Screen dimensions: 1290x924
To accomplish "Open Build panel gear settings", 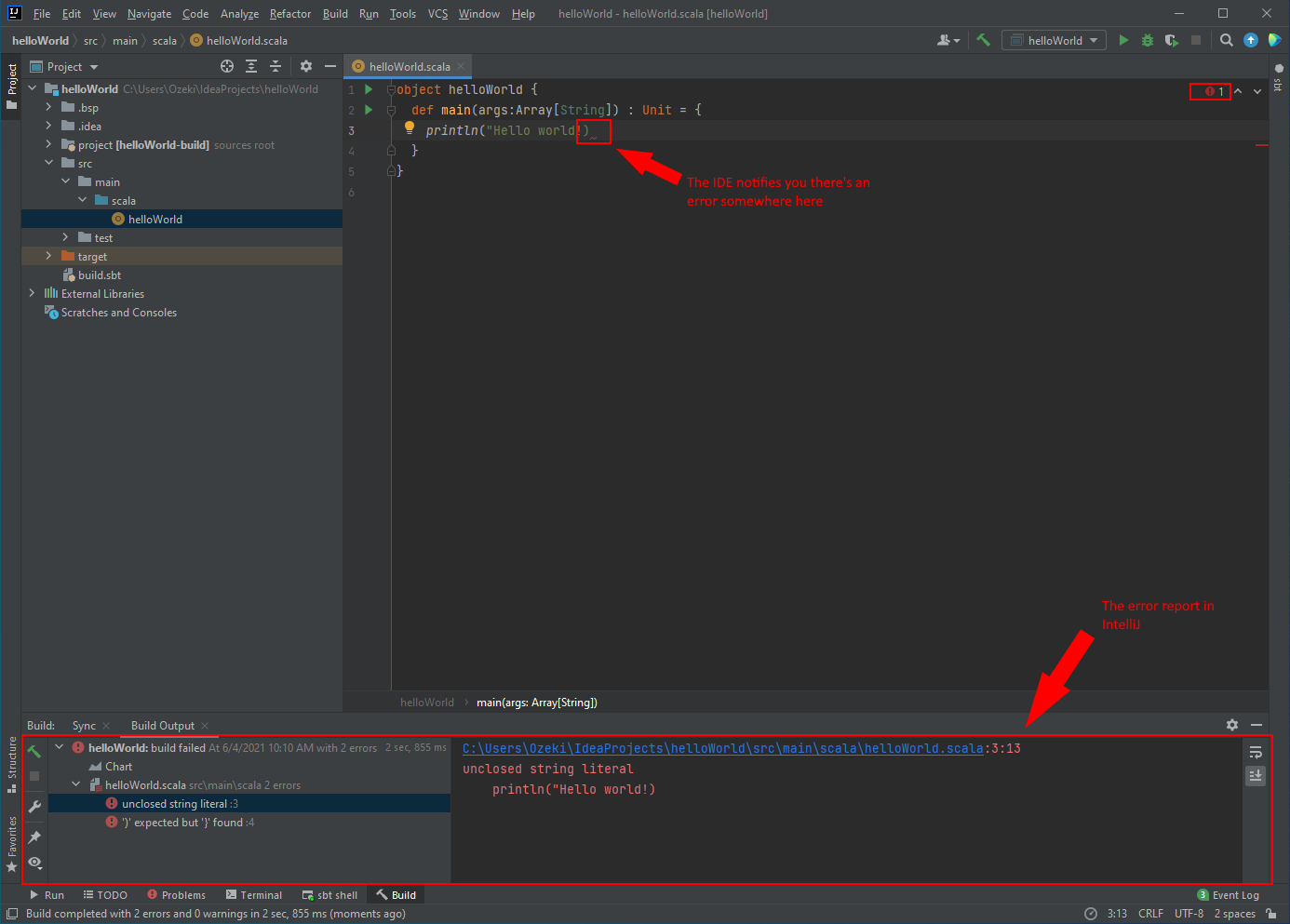I will (x=1232, y=725).
